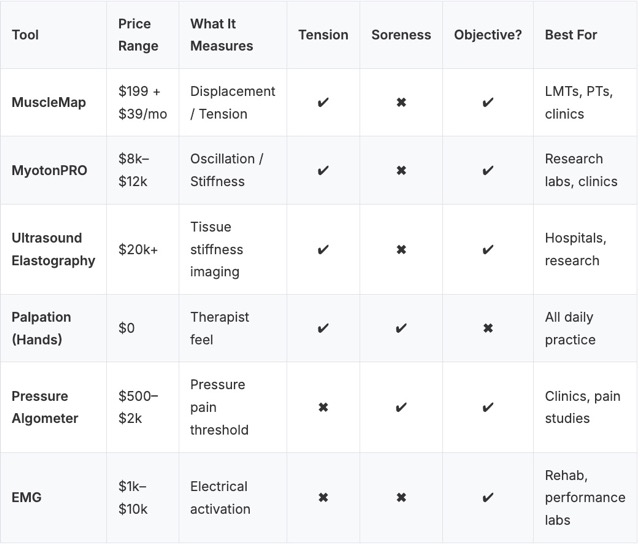Image resolution: width=640 pixels, height=544 pixels.
Task: Click the Palpation Objective cross icon
Action: pyautogui.click(x=487, y=328)
